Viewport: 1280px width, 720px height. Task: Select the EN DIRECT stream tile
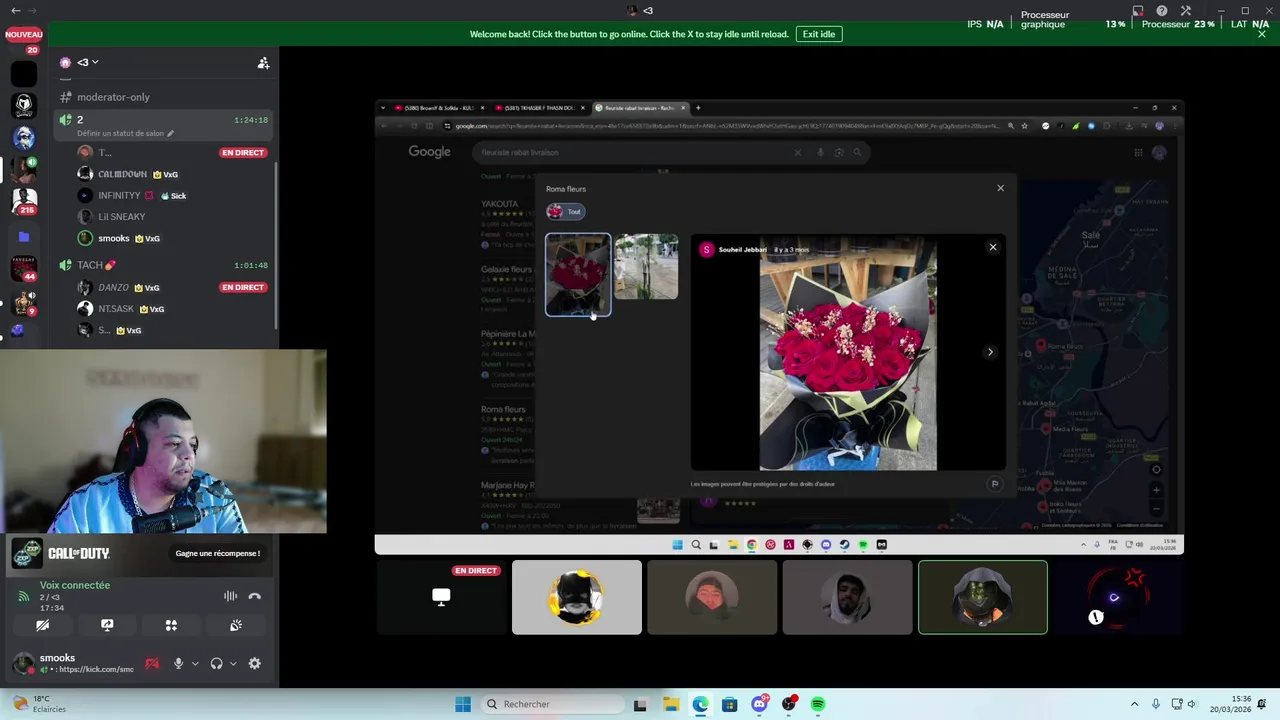pyautogui.click(x=441, y=597)
